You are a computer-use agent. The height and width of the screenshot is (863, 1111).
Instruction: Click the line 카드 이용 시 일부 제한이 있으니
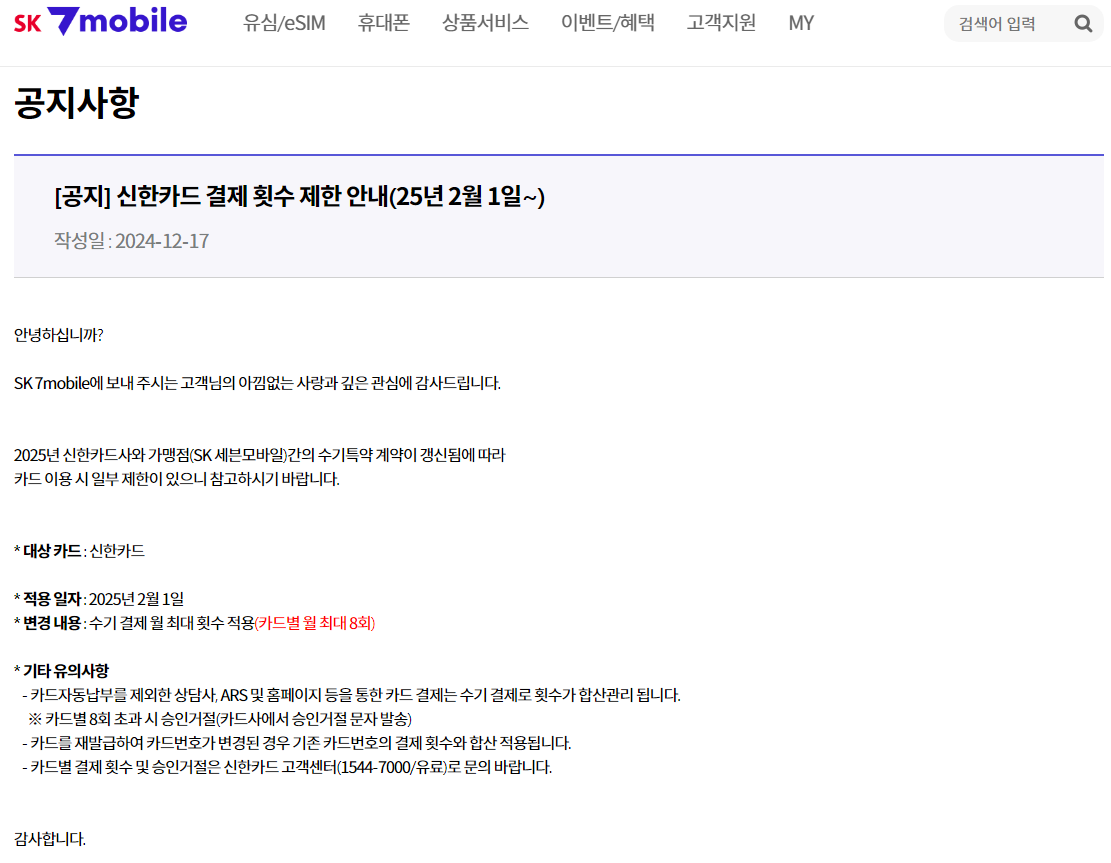[x=176, y=479]
